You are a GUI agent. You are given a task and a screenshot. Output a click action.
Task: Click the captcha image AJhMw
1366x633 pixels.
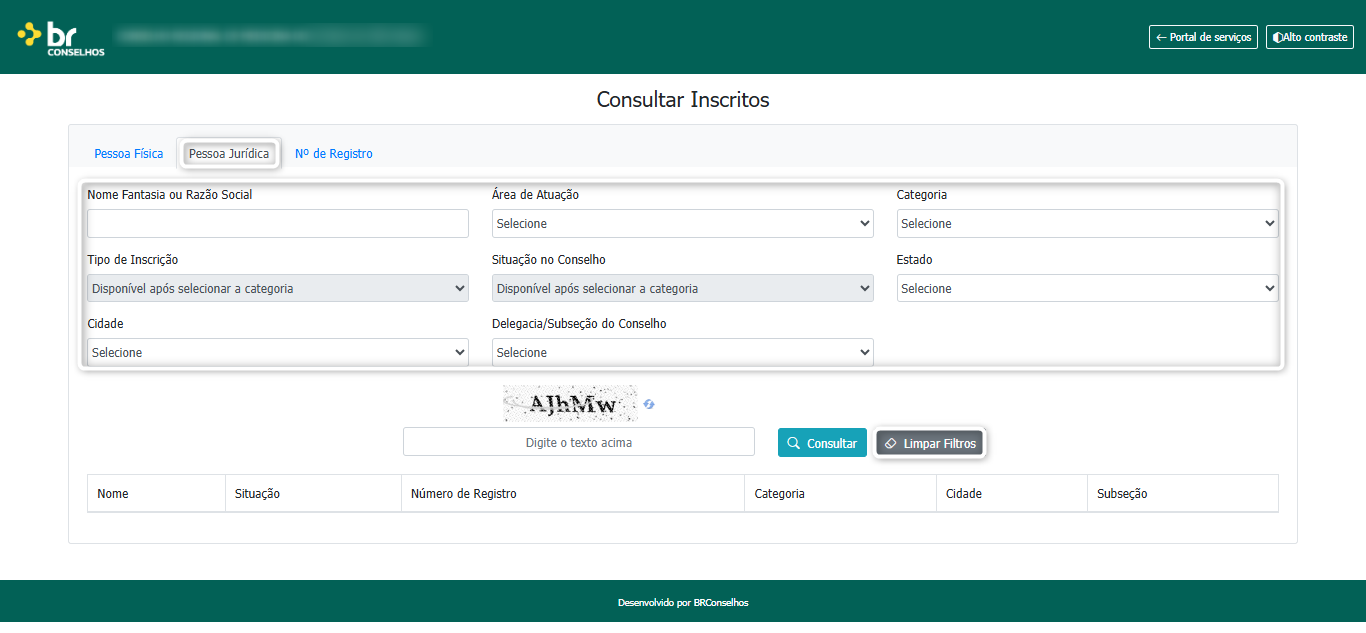tap(570, 404)
